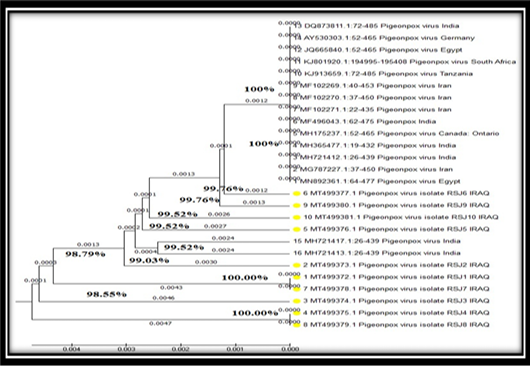Select the 0.0030 branch length value
The height and width of the screenshot is (366, 530).
(x=206, y=262)
